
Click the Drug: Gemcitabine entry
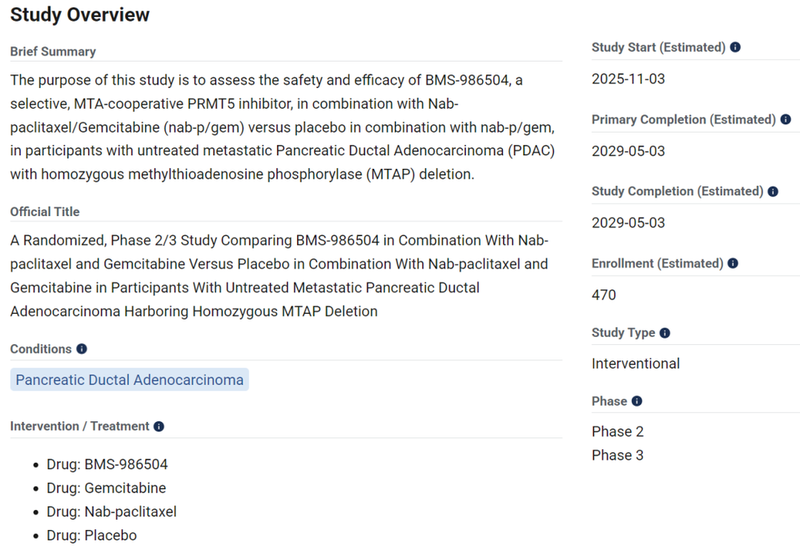106,488
